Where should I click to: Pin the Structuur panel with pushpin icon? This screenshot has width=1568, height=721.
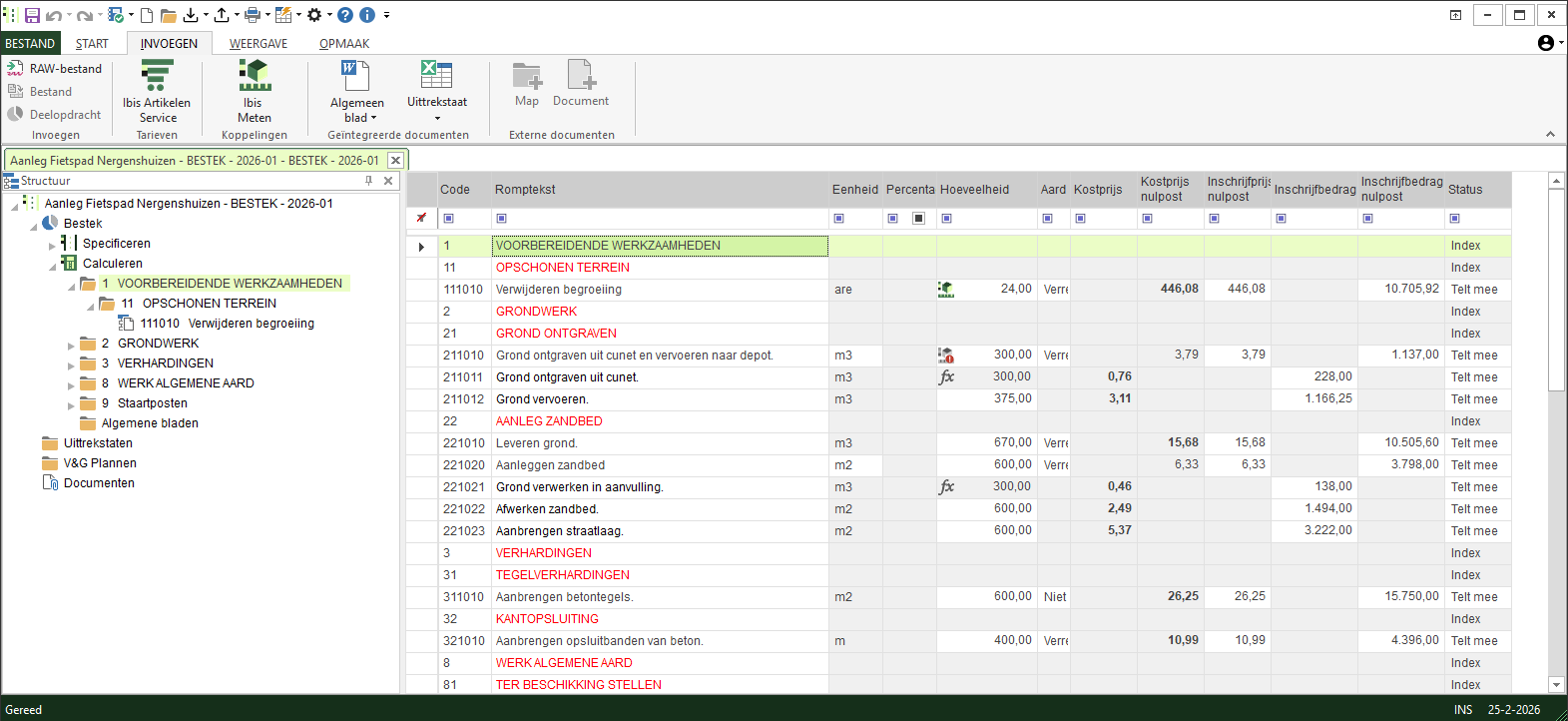pyautogui.click(x=369, y=181)
